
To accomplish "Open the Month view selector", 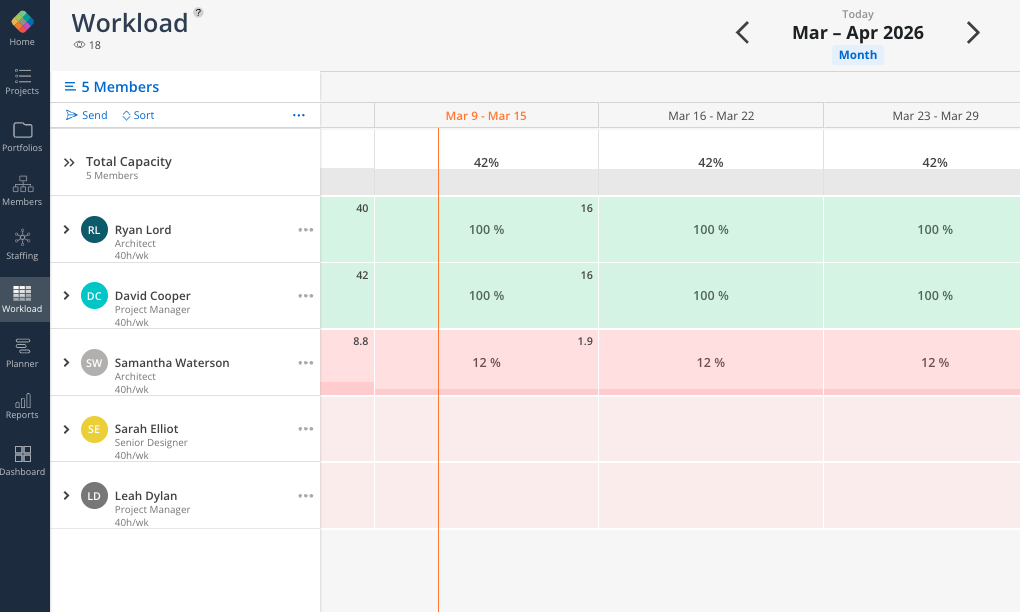I will pyautogui.click(x=858, y=55).
